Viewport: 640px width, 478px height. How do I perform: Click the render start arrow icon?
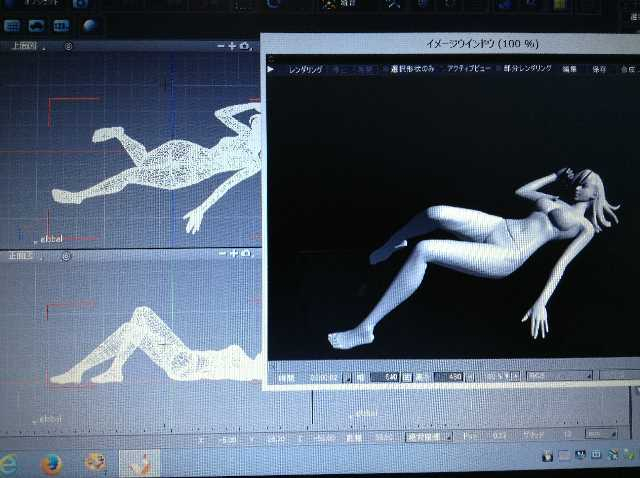point(271,69)
